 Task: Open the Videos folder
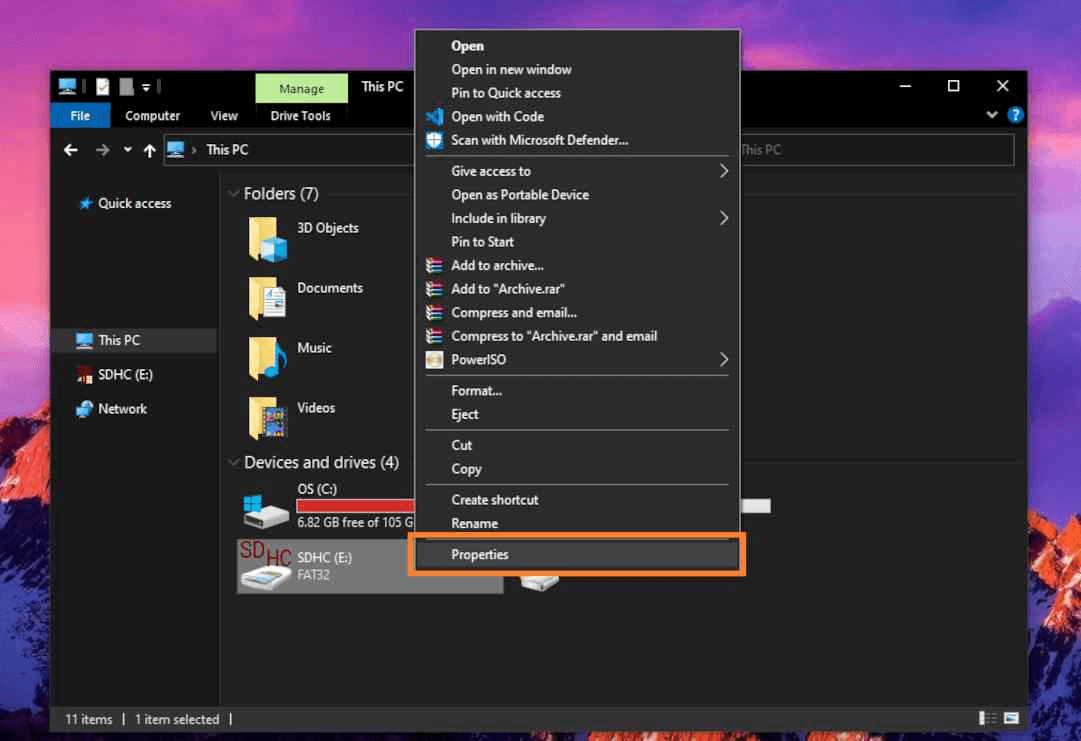[316, 407]
